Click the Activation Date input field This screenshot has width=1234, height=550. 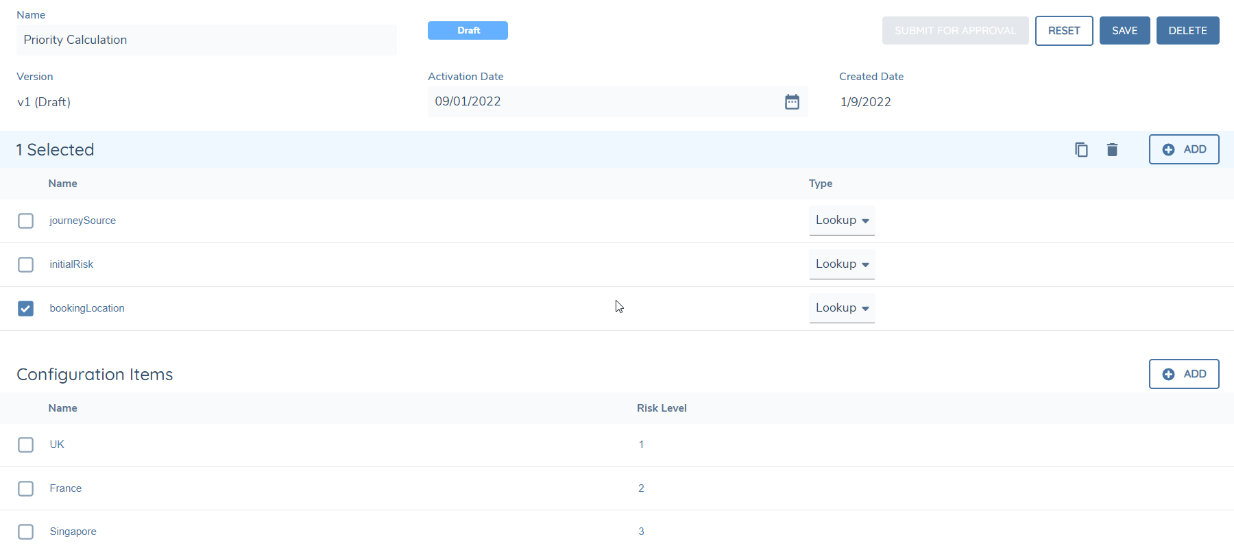tap(600, 102)
